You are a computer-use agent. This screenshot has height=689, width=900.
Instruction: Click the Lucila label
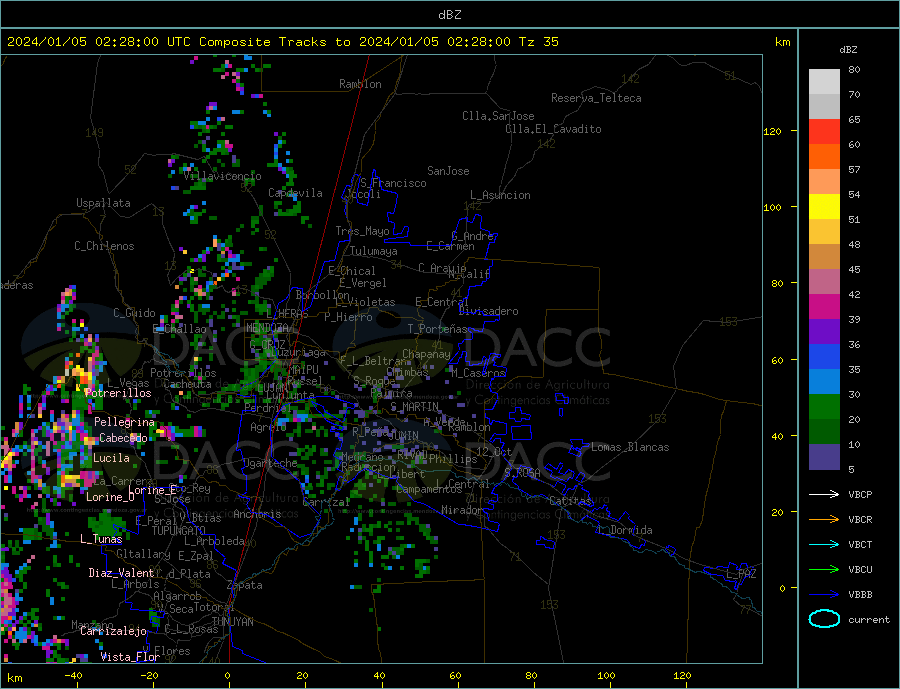point(111,458)
